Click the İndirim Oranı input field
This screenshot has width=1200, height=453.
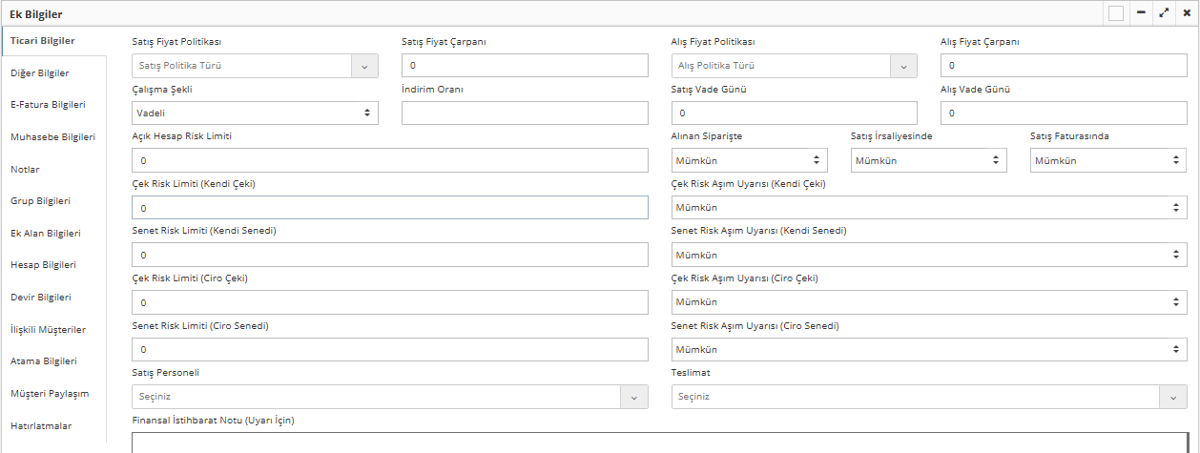(525, 113)
